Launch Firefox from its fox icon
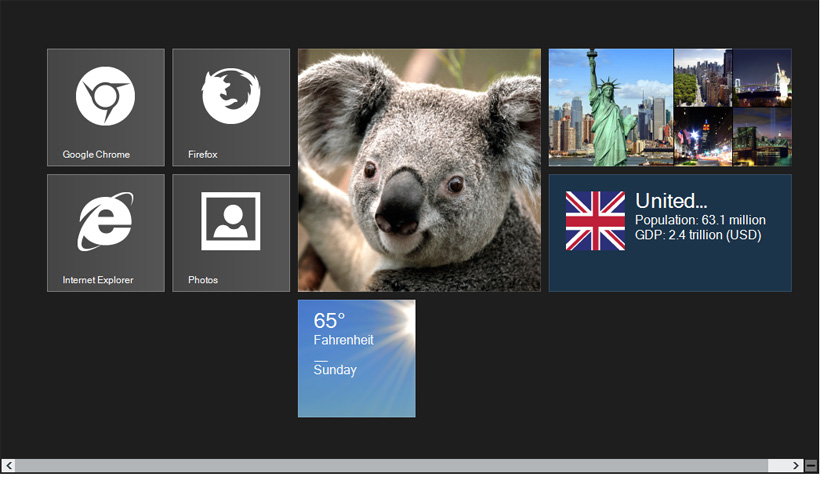 231,96
